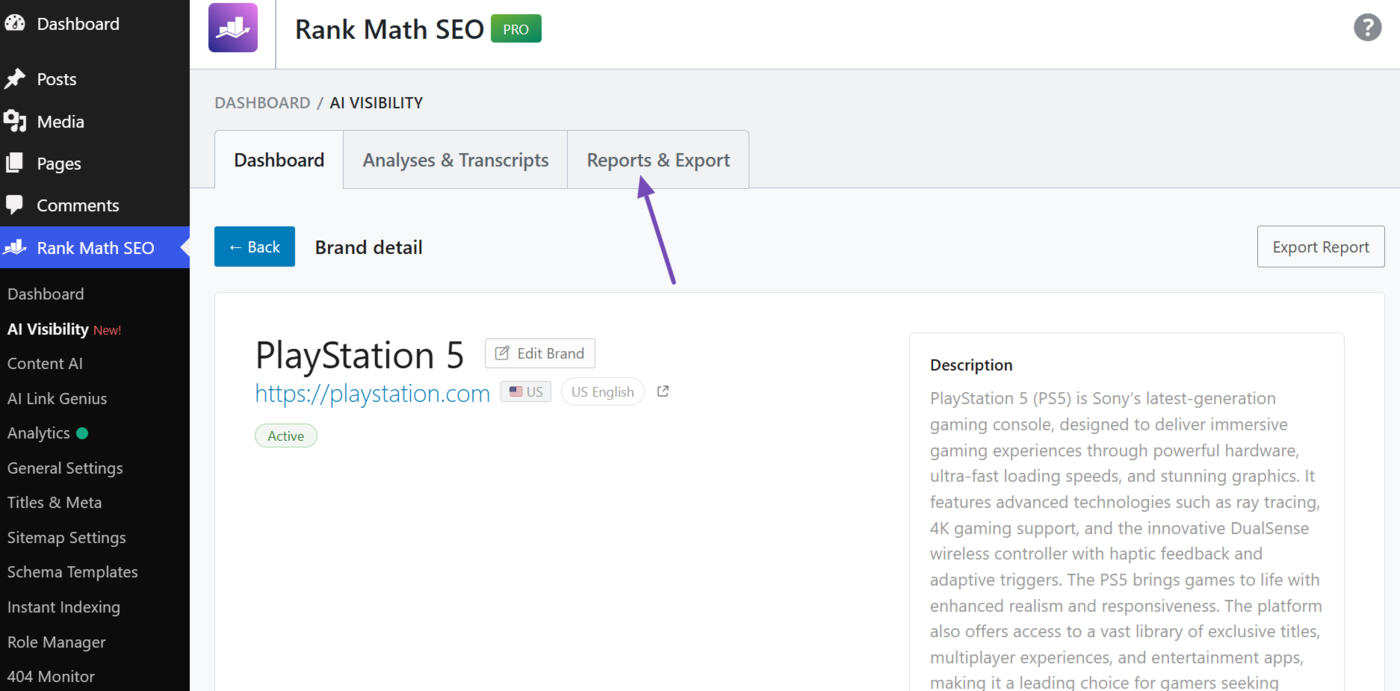The height and width of the screenshot is (691, 1400).
Task: Click the Rank Math SEO logo icon
Action: pos(233,28)
